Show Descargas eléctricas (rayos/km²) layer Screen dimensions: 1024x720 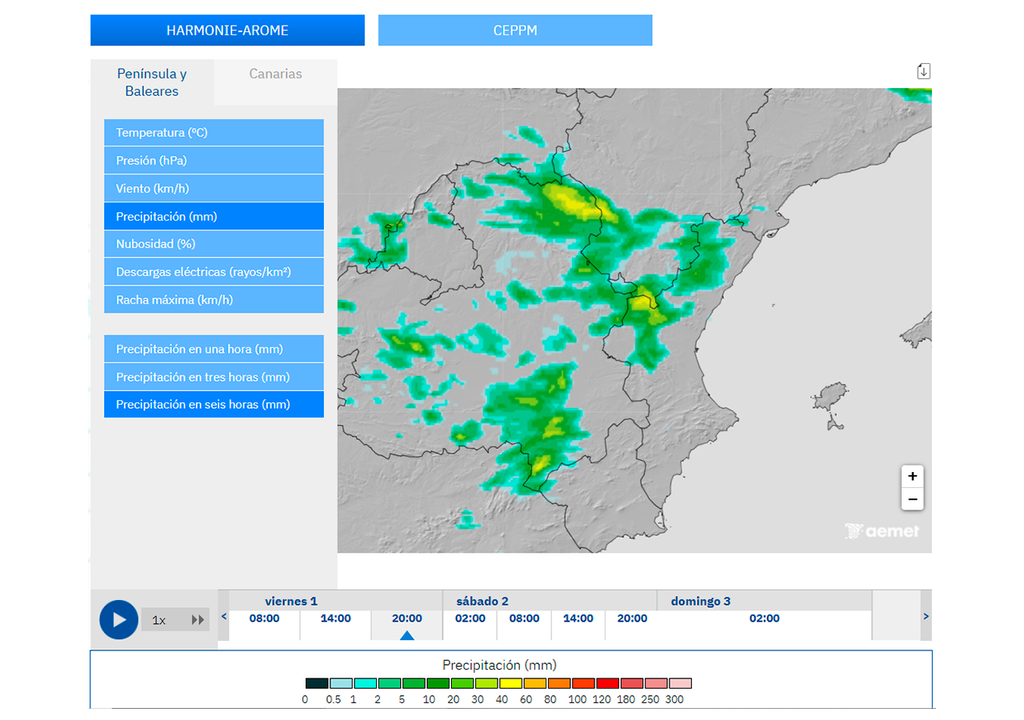click(214, 272)
